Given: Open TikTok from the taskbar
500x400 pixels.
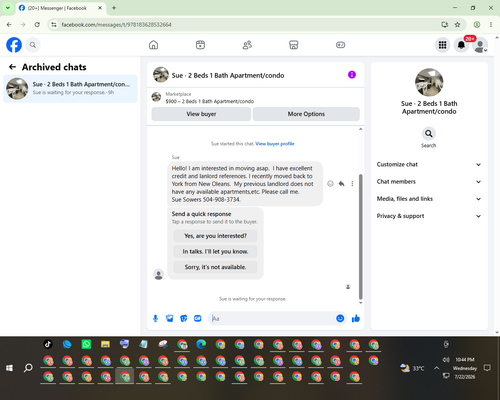Looking at the screenshot, I should pos(48,344).
